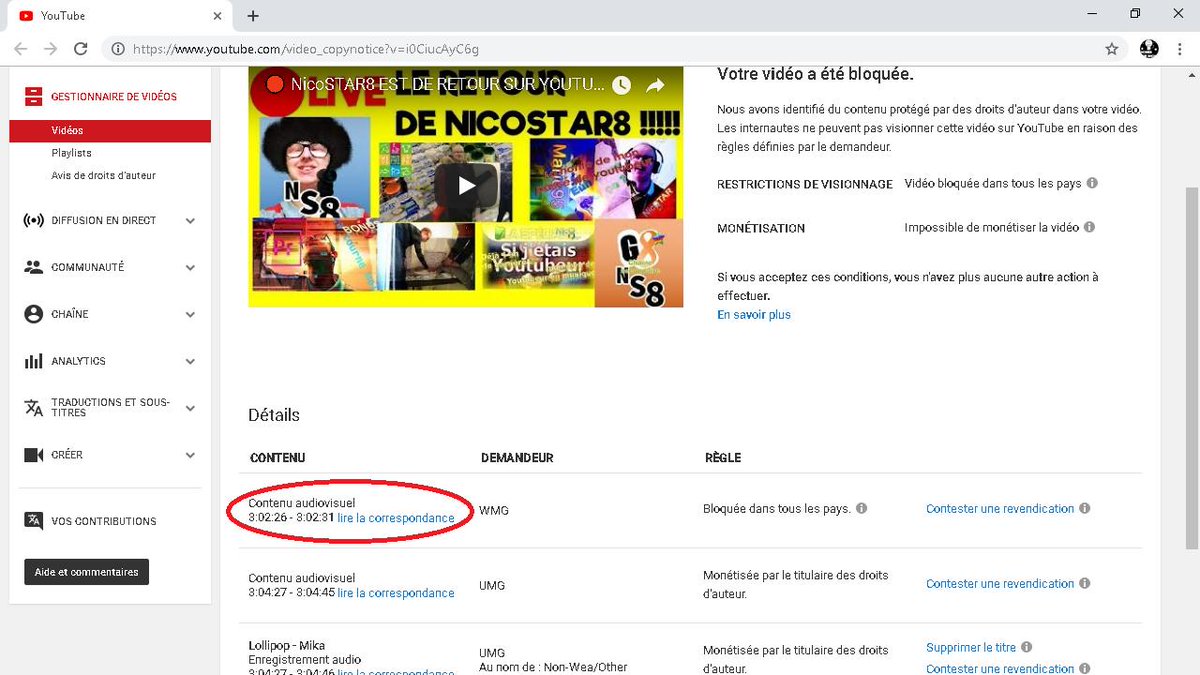The image size is (1200, 675).
Task: Click the Communauté people icon
Action: pyautogui.click(x=34, y=267)
